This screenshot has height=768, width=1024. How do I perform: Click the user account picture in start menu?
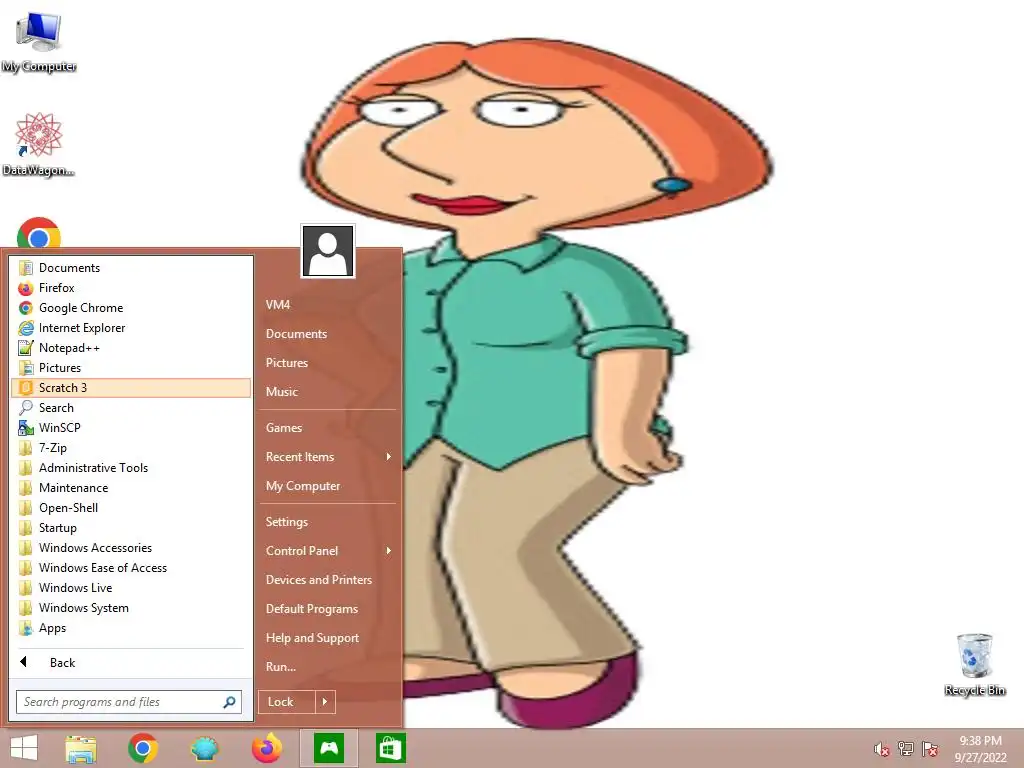[x=328, y=251]
